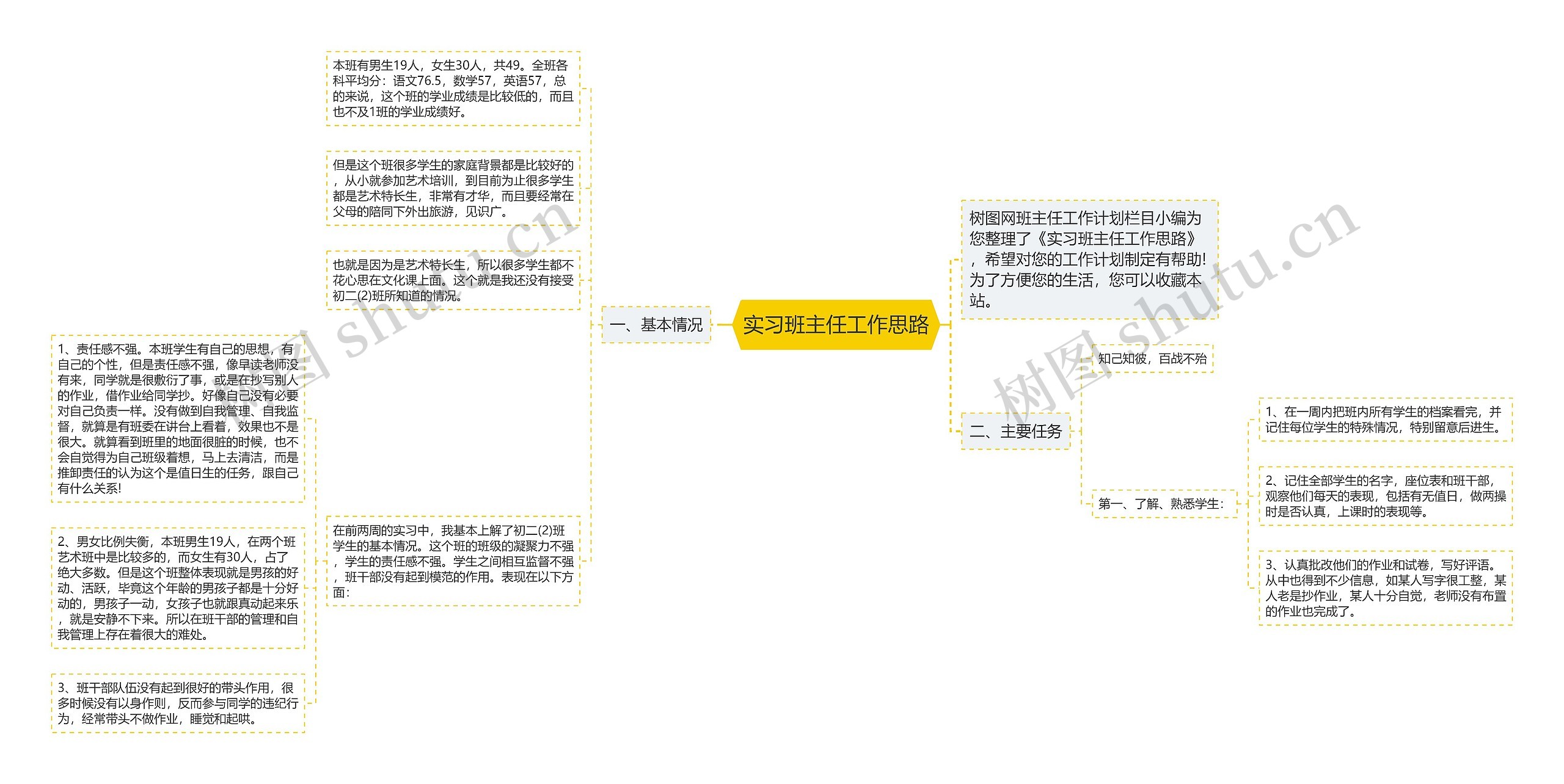The height and width of the screenshot is (784, 1564).
Task: Select the 知己知彼，百战不殆 node
Action: click(x=1152, y=358)
